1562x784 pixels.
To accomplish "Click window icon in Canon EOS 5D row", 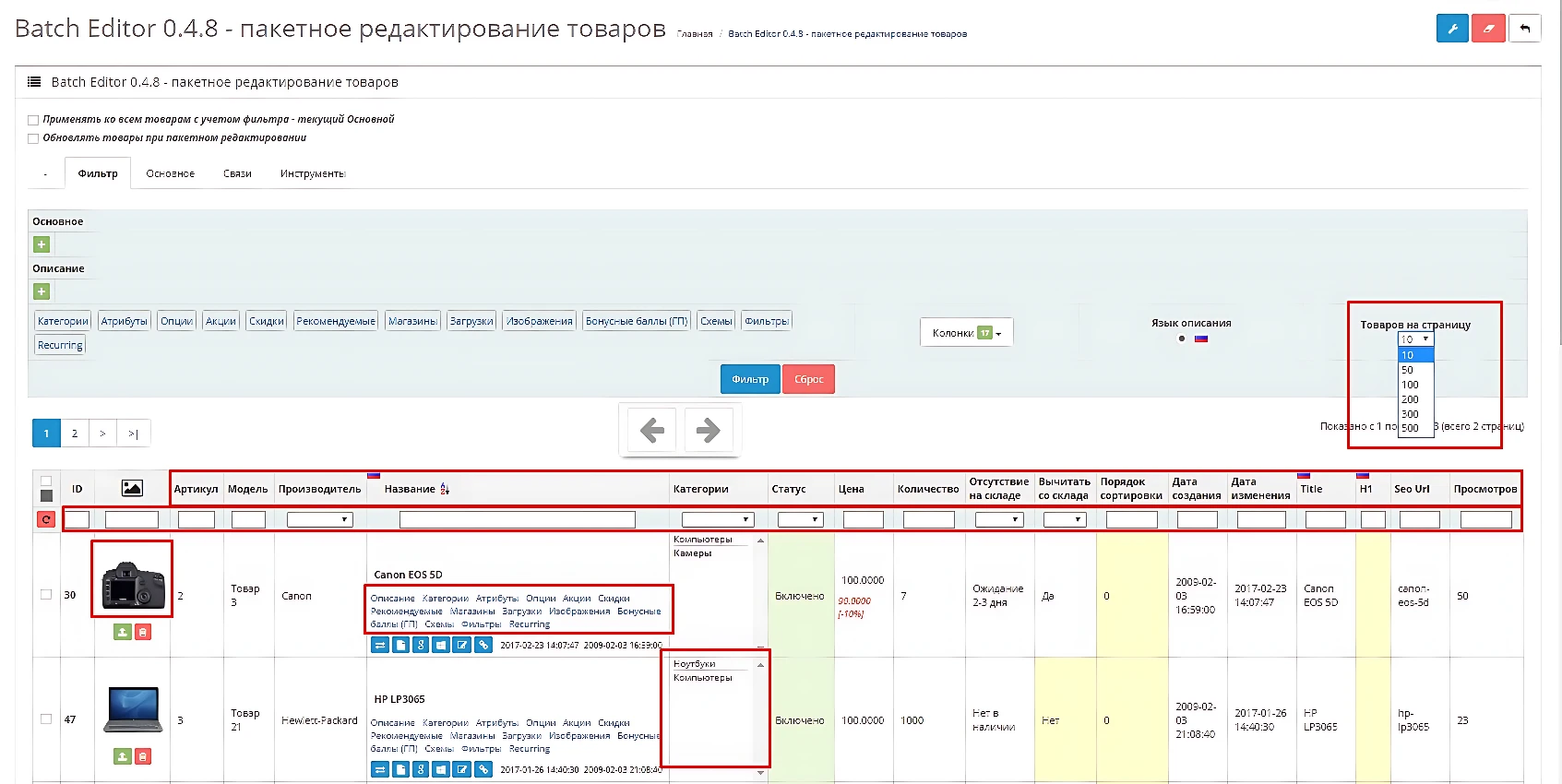I will click(x=441, y=645).
